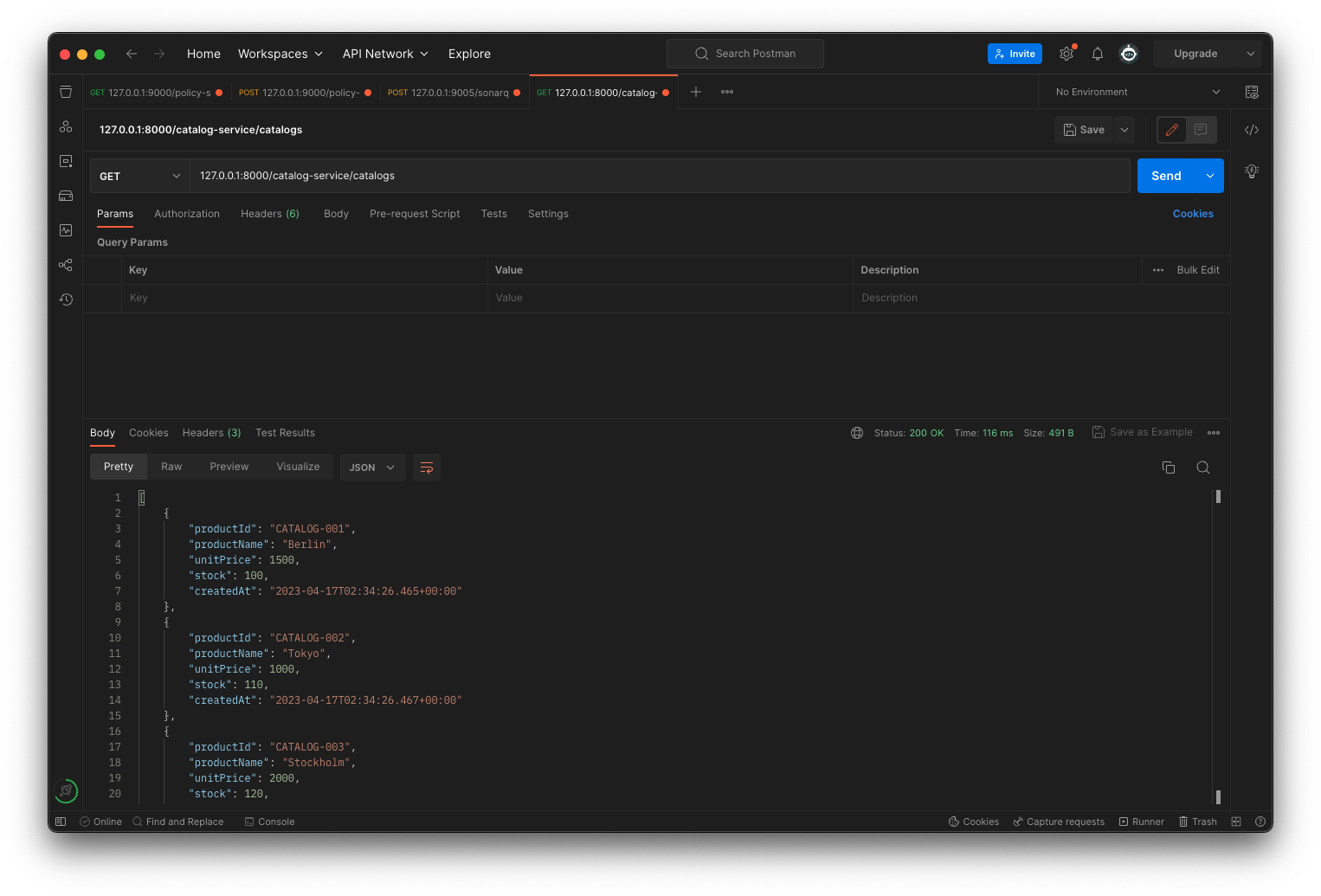Switch response view to Visualize

298,467
